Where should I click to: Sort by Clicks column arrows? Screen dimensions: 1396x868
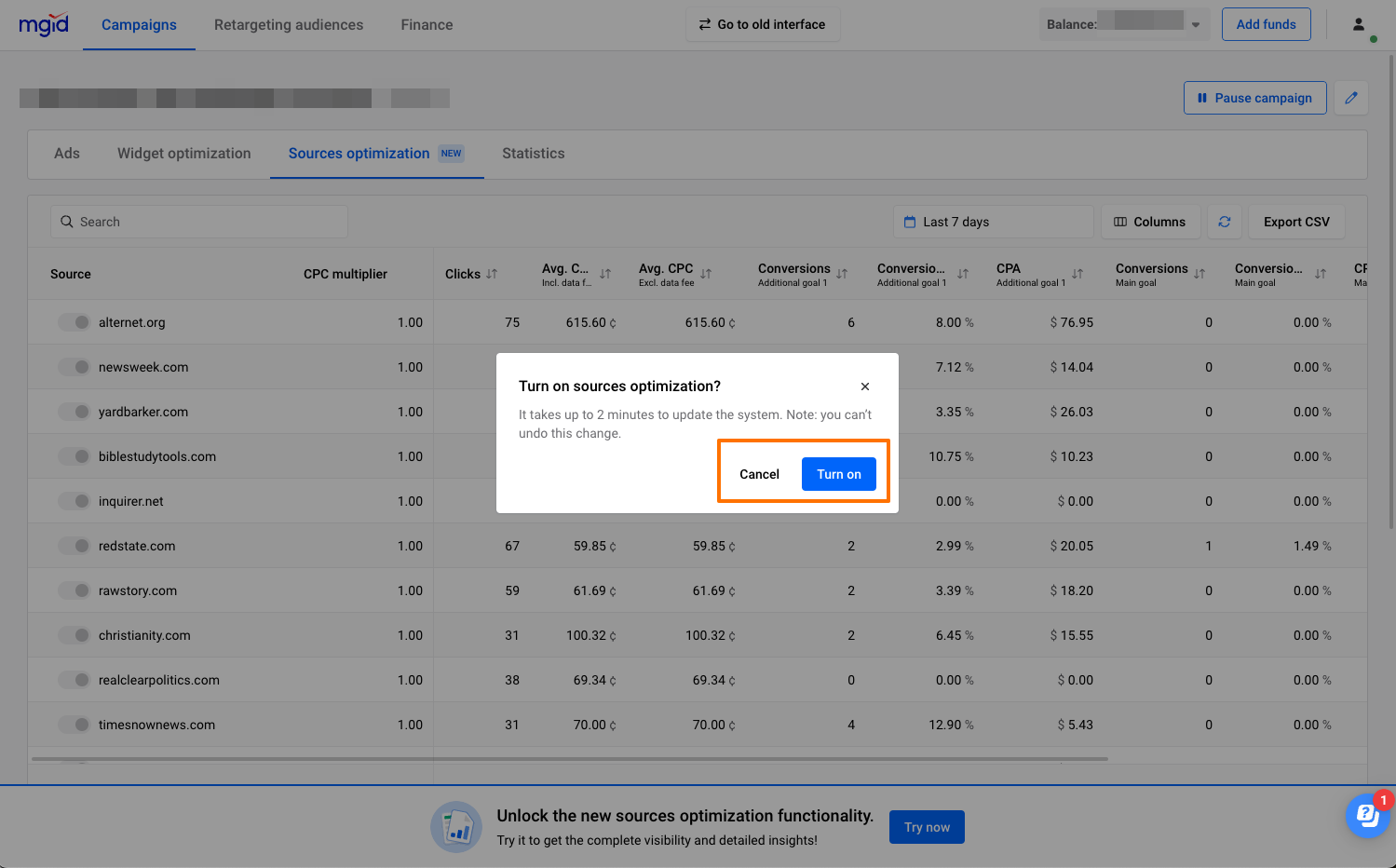tap(492, 274)
